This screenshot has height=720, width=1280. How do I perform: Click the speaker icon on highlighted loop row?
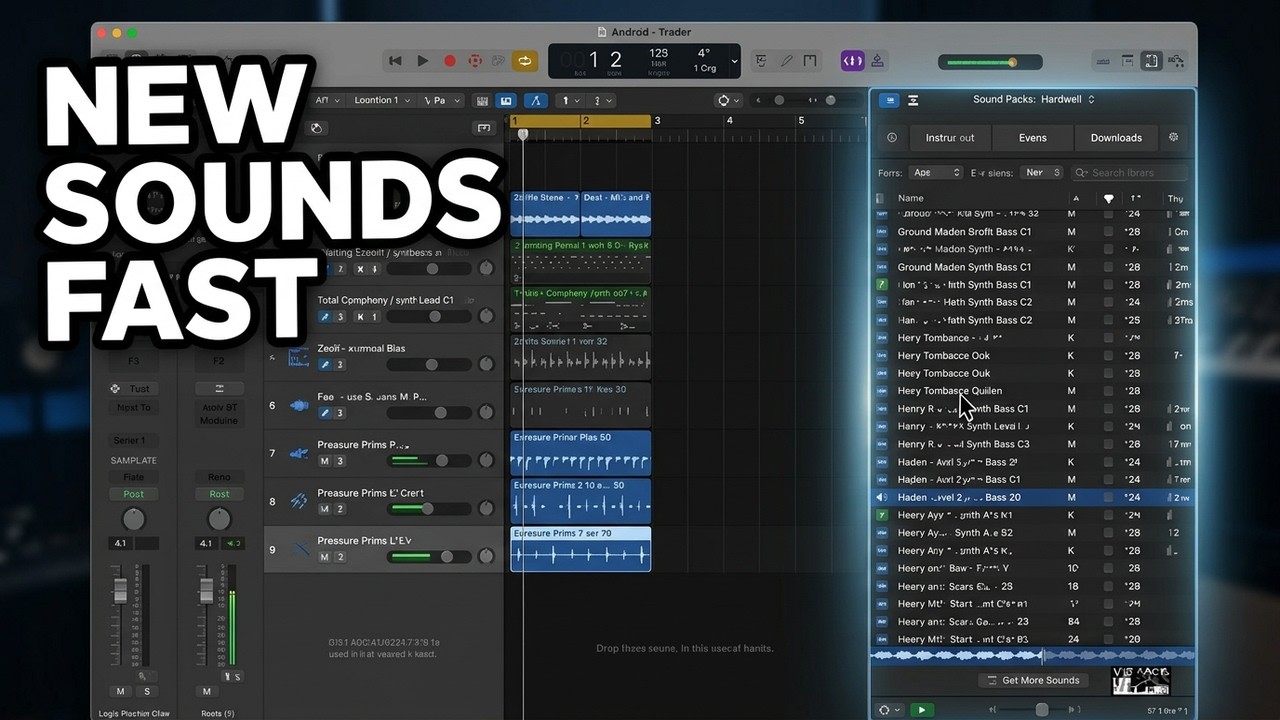[x=882, y=497]
